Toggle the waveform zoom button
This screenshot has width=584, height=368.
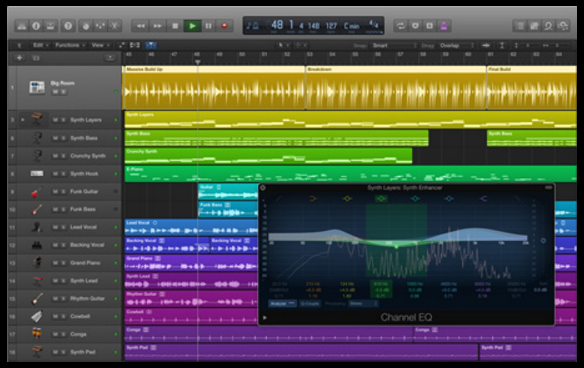pyautogui.click(x=486, y=45)
